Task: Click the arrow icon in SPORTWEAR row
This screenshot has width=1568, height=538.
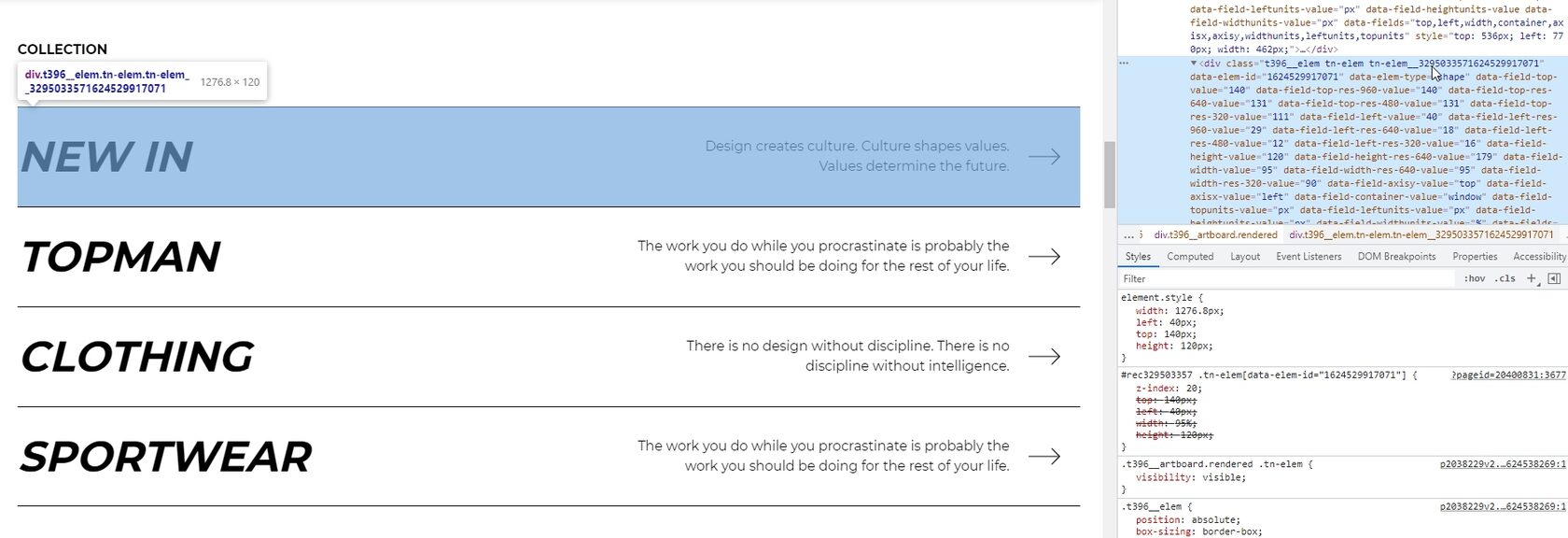Action: pyautogui.click(x=1044, y=457)
